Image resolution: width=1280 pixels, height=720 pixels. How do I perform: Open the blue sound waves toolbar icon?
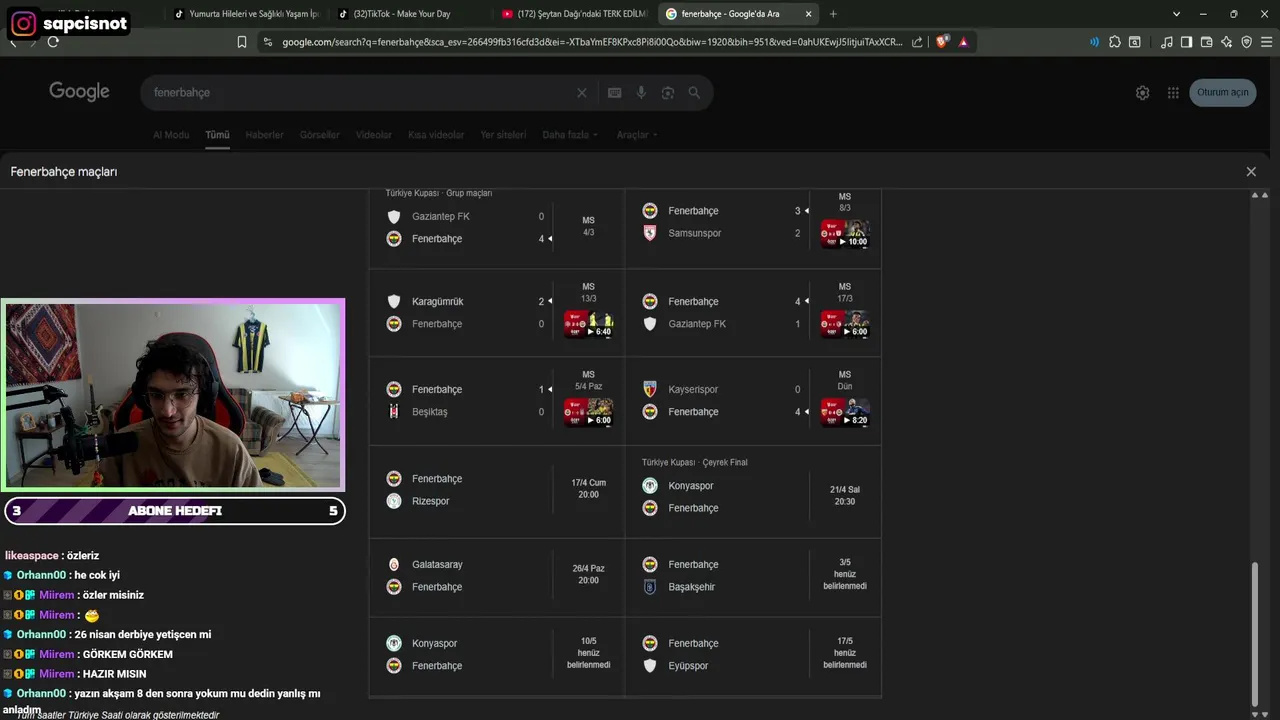click(1094, 42)
